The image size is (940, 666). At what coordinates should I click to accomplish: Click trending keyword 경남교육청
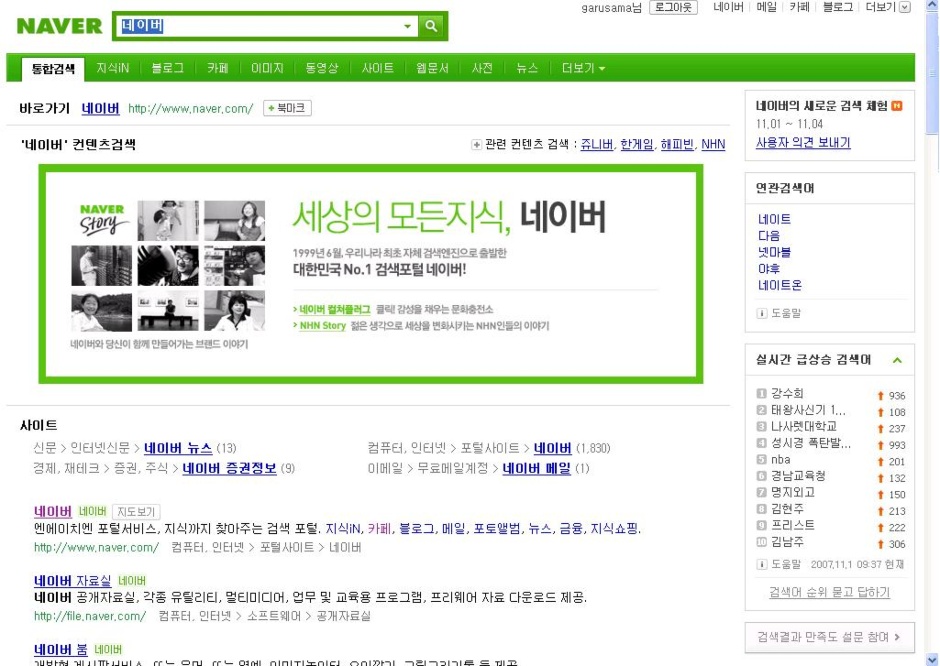click(x=798, y=476)
